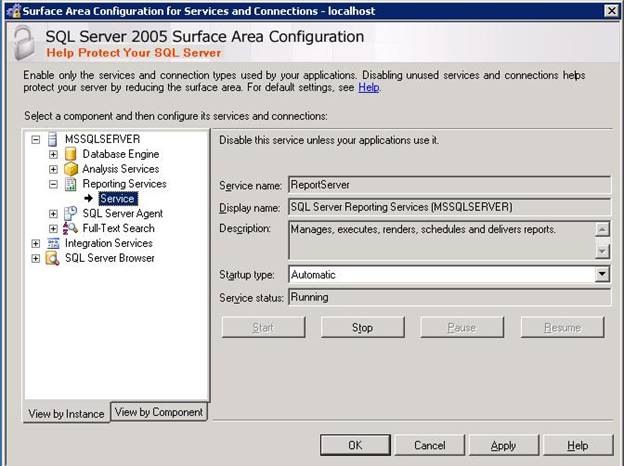624x466 pixels.
Task: Expand the Integration Services node
Action: pyautogui.click(x=36, y=244)
